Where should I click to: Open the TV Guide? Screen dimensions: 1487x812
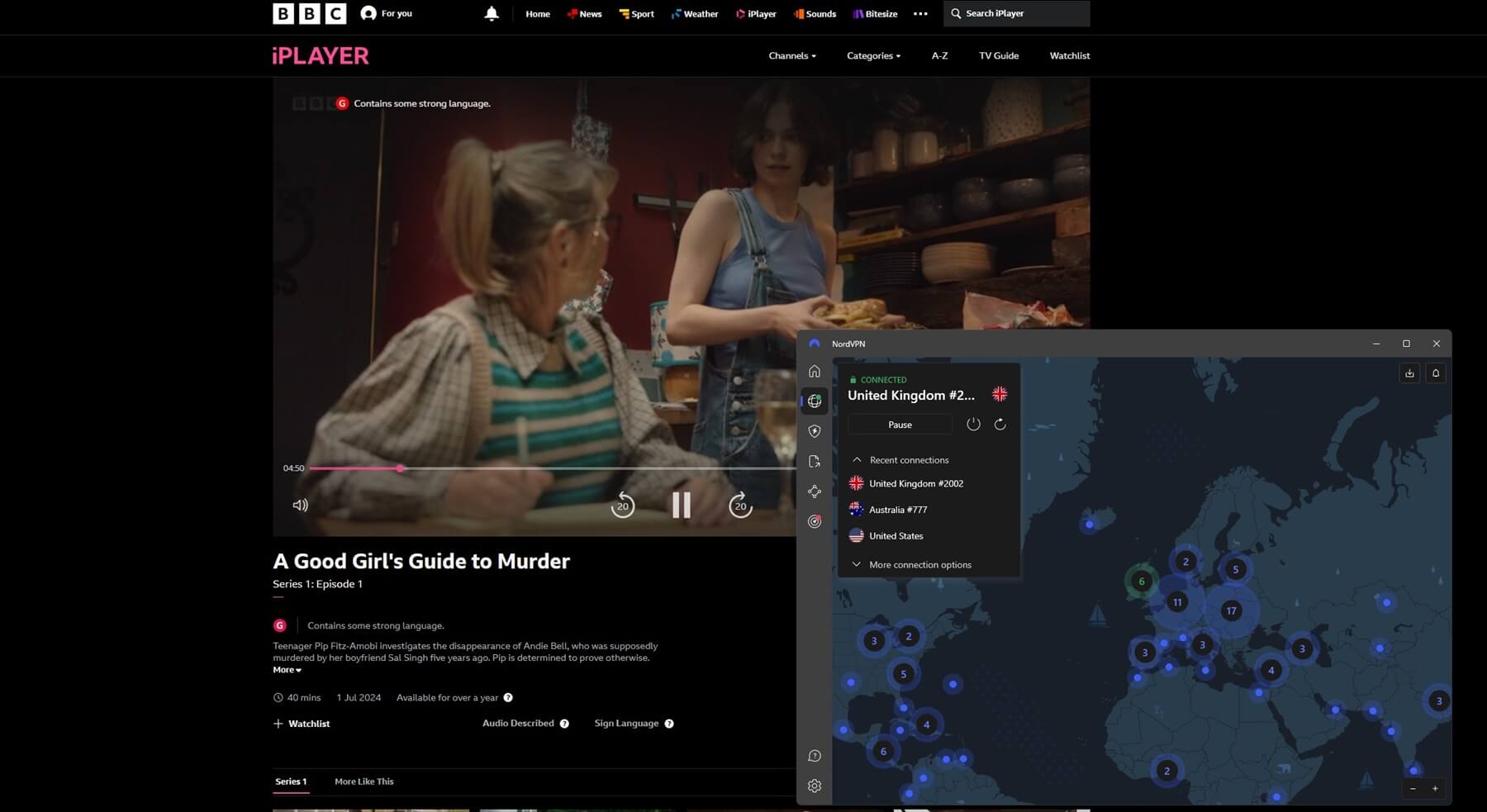999,55
